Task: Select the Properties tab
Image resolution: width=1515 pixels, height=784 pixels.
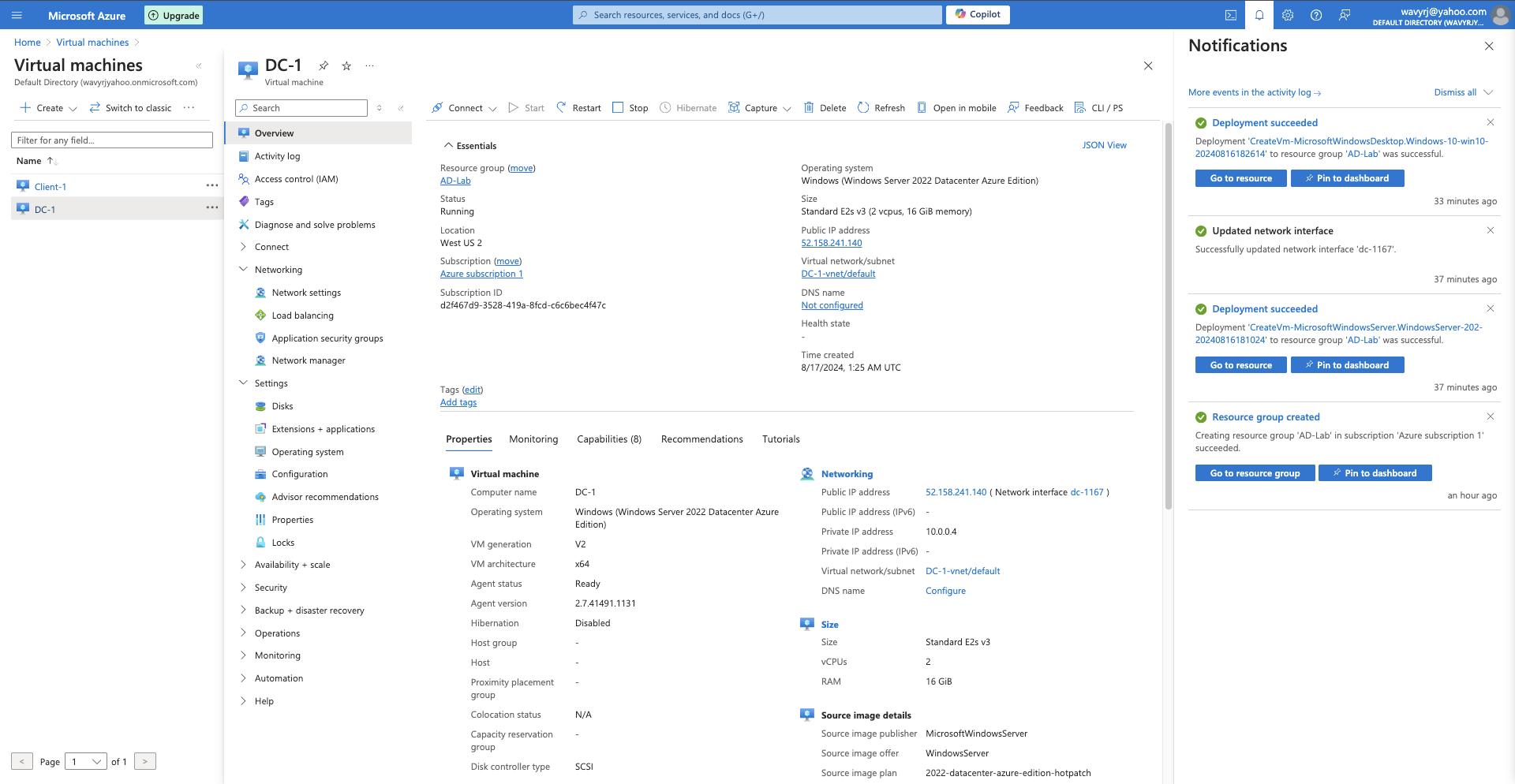Action: (x=469, y=439)
